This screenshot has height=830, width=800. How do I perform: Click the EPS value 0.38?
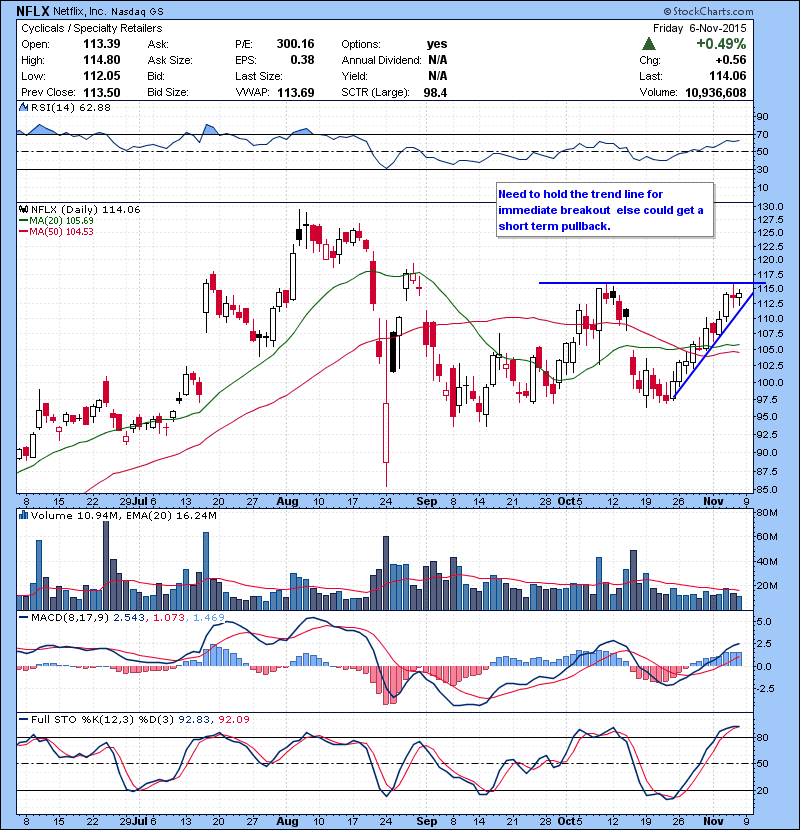(x=302, y=60)
